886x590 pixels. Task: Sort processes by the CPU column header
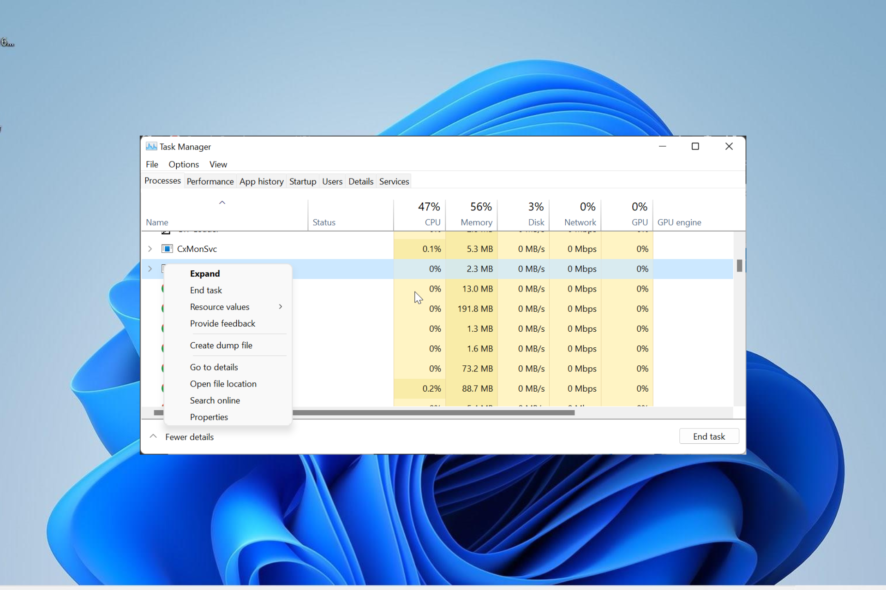click(428, 214)
